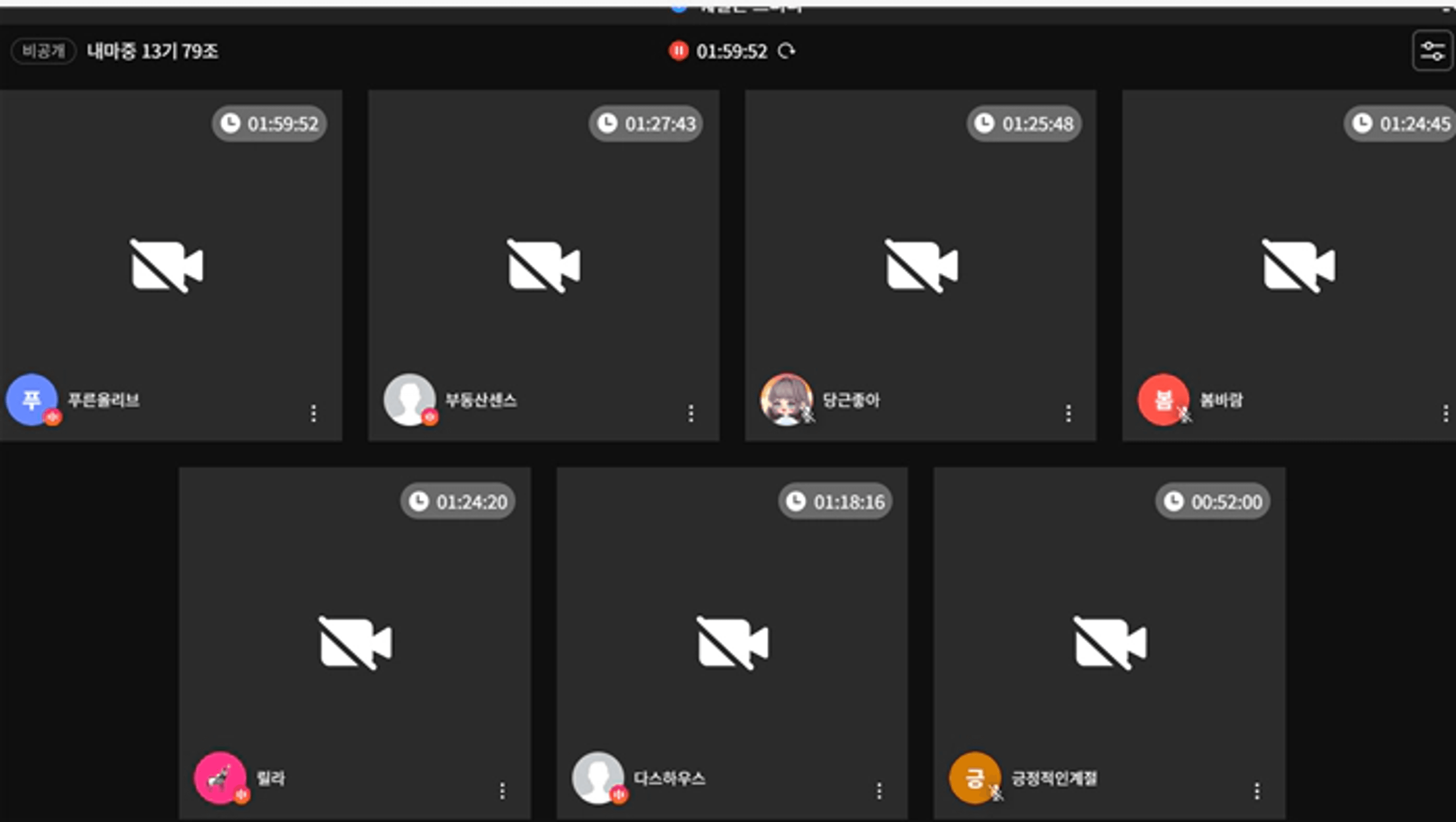Open the settings sliders icon
The image size is (1456, 822).
(1432, 51)
